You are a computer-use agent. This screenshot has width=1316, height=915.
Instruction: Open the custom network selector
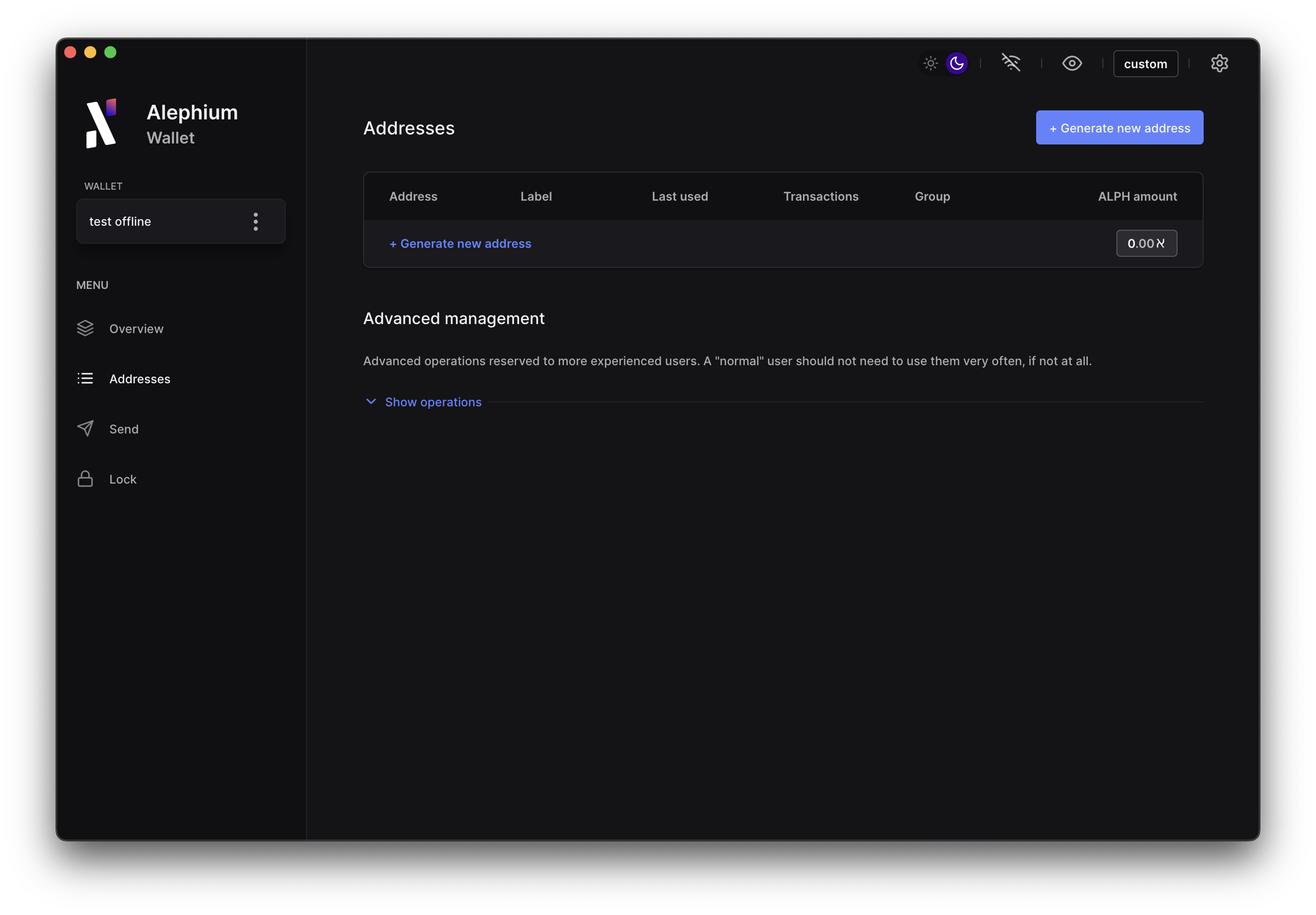coord(1144,63)
